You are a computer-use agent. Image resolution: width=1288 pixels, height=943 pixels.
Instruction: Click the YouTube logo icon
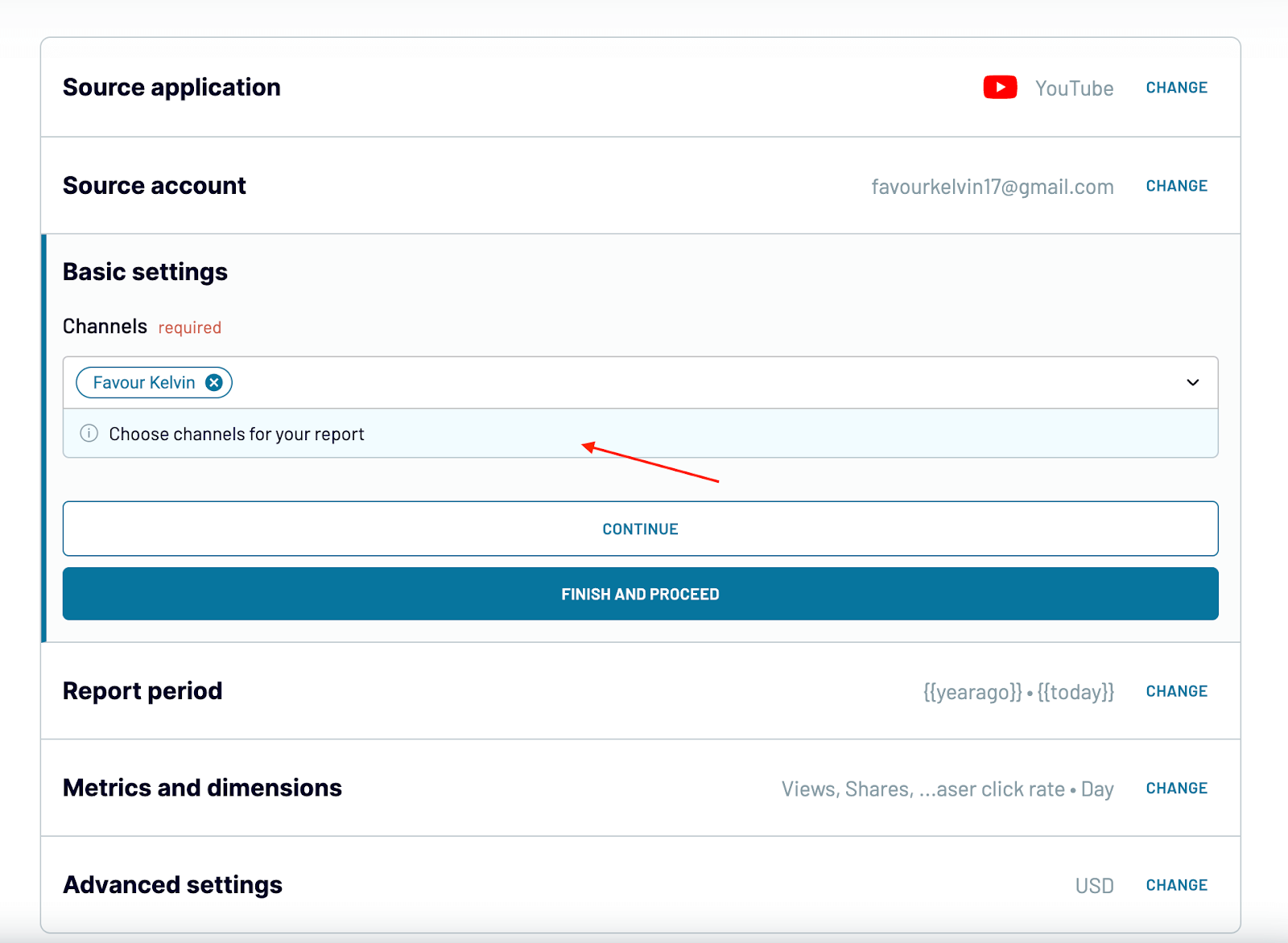point(1000,87)
